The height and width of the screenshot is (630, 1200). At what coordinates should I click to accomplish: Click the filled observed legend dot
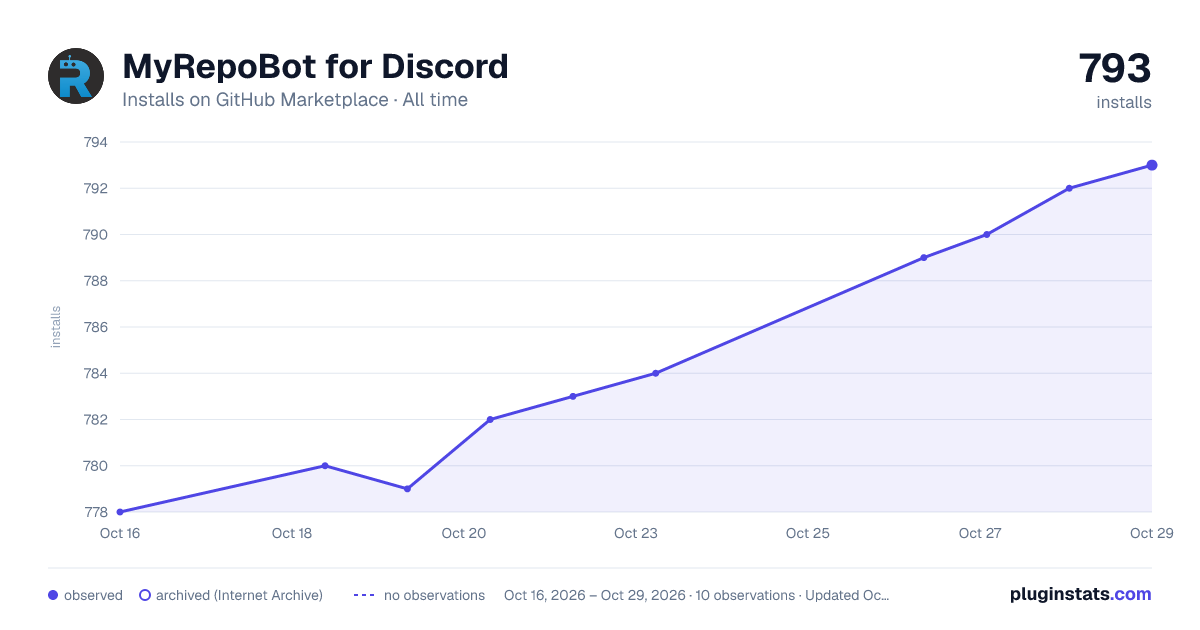point(53,595)
